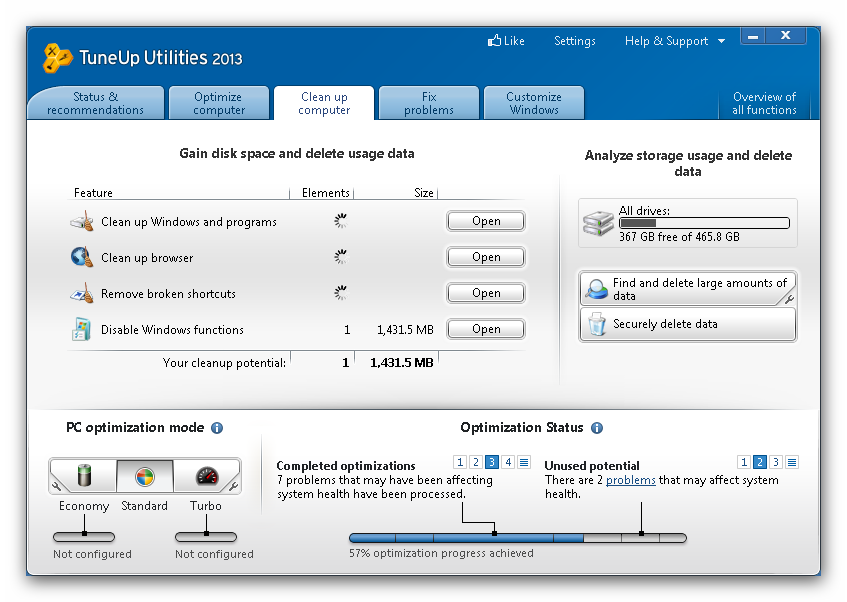Screen dimensions: 847x602
Task: Click the wrench icon beside Economy mode
Action: (x=56, y=486)
